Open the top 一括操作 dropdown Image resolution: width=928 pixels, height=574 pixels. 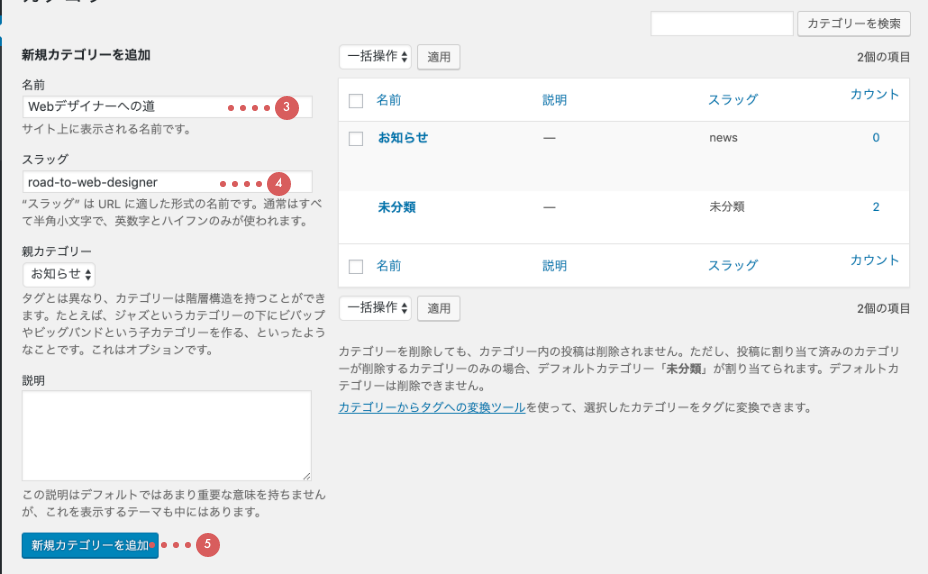pos(375,57)
